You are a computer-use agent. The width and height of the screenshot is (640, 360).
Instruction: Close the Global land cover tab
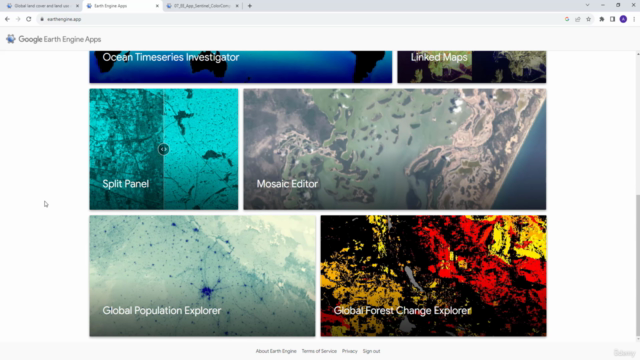[77, 6]
